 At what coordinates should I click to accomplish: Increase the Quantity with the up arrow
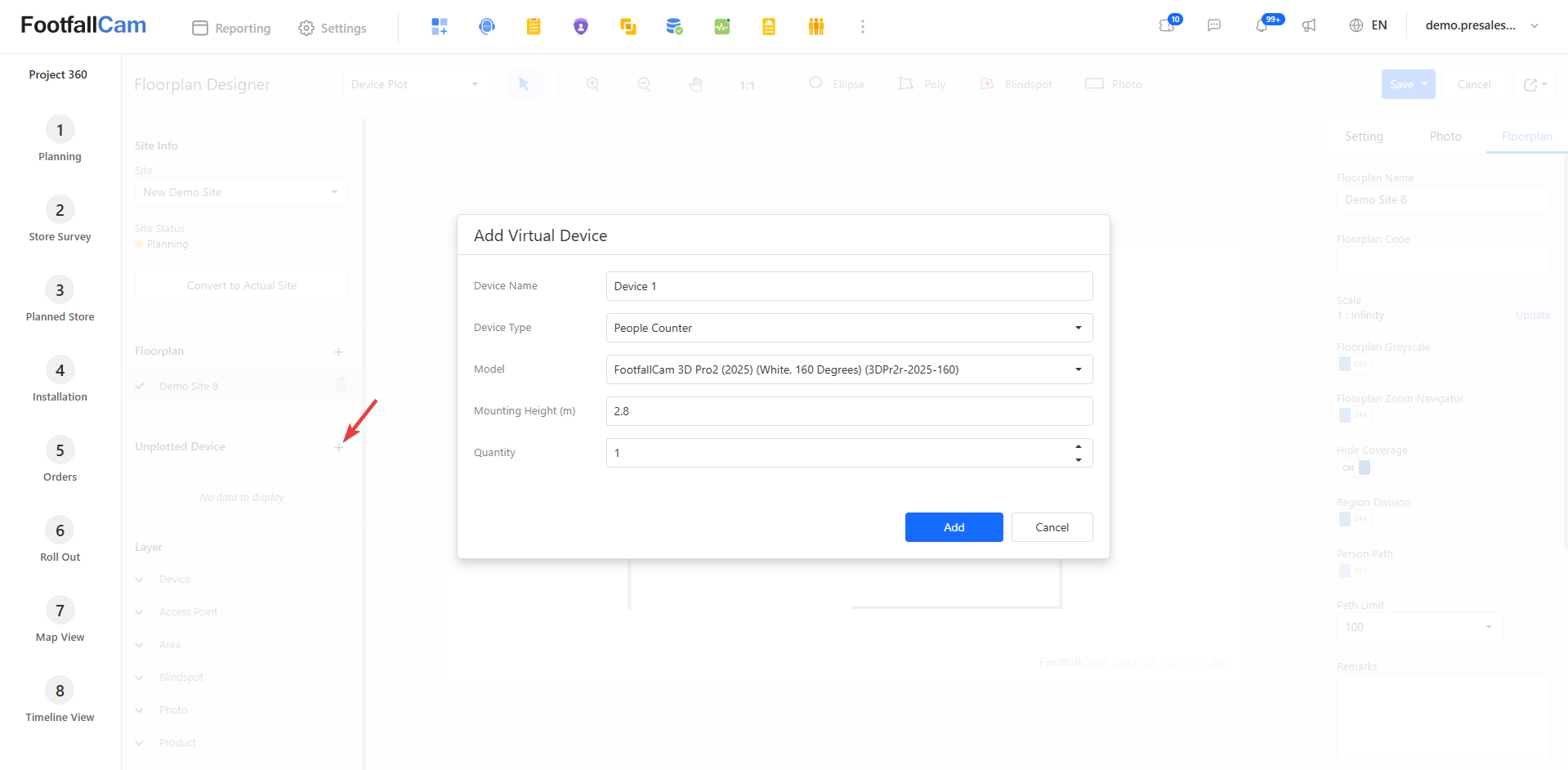(x=1079, y=446)
